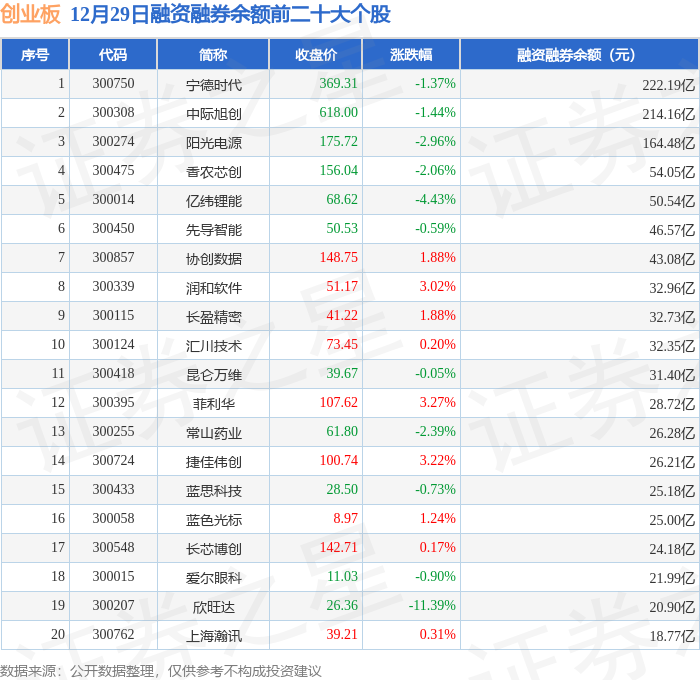Viewport: 700px width, 680px height.
Task: Click change value 3.02%
Action: click(x=438, y=287)
